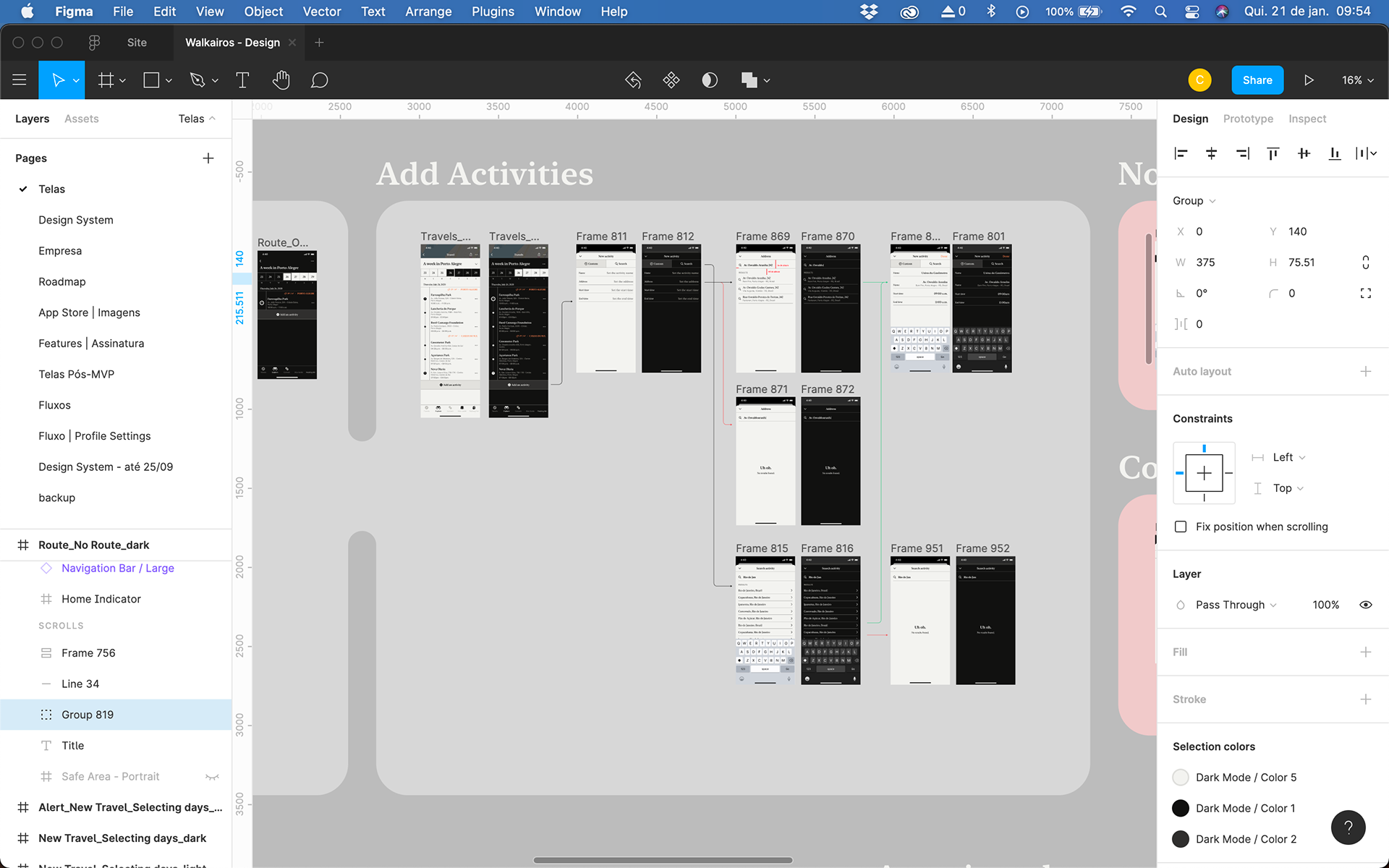Click the Present play button

point(1309,80)
